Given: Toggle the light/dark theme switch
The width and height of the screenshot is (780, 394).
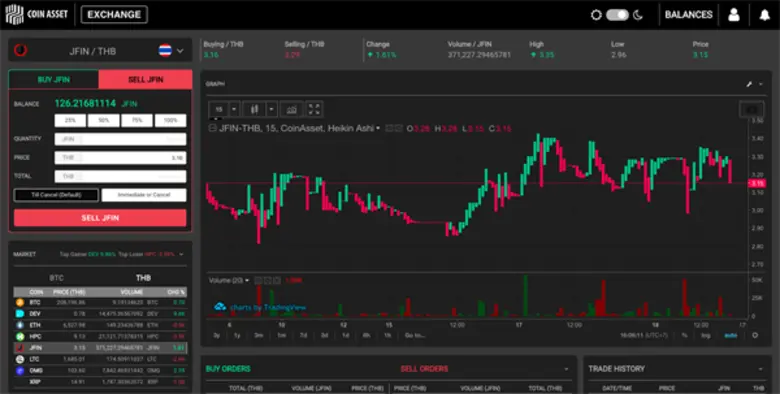Looking at the screenshot, I should coord(617,15).
